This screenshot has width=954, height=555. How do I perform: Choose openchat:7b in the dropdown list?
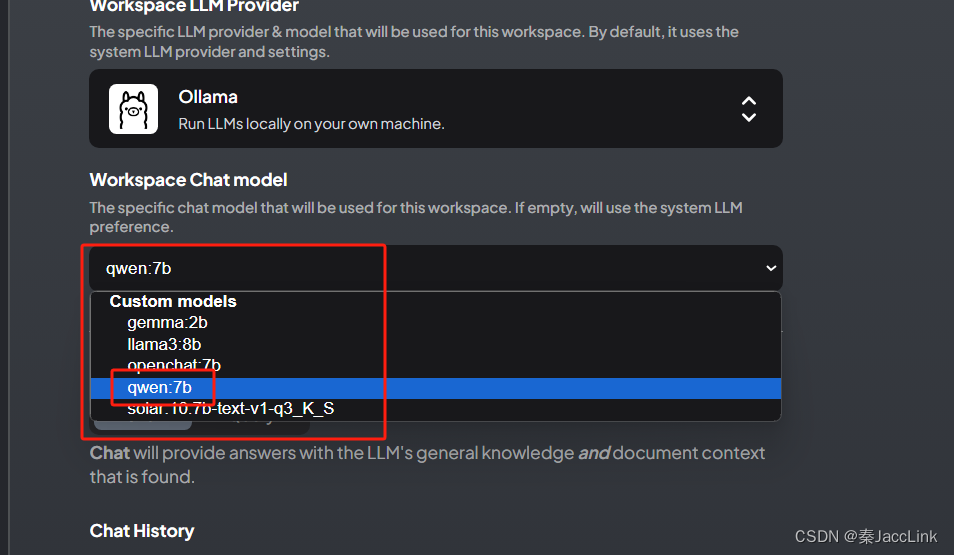click(x=436, y=366)
